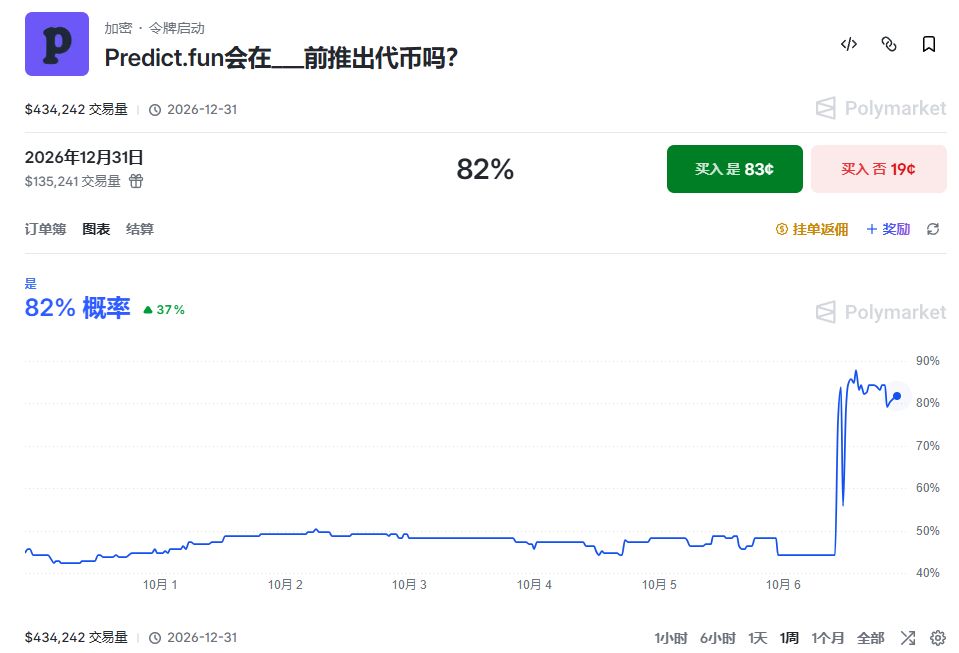The height and width of the screenshot is (653, 959).
Task: Click the 60% y-axis label
Action: pyautogui.click(x=927, y=488)
